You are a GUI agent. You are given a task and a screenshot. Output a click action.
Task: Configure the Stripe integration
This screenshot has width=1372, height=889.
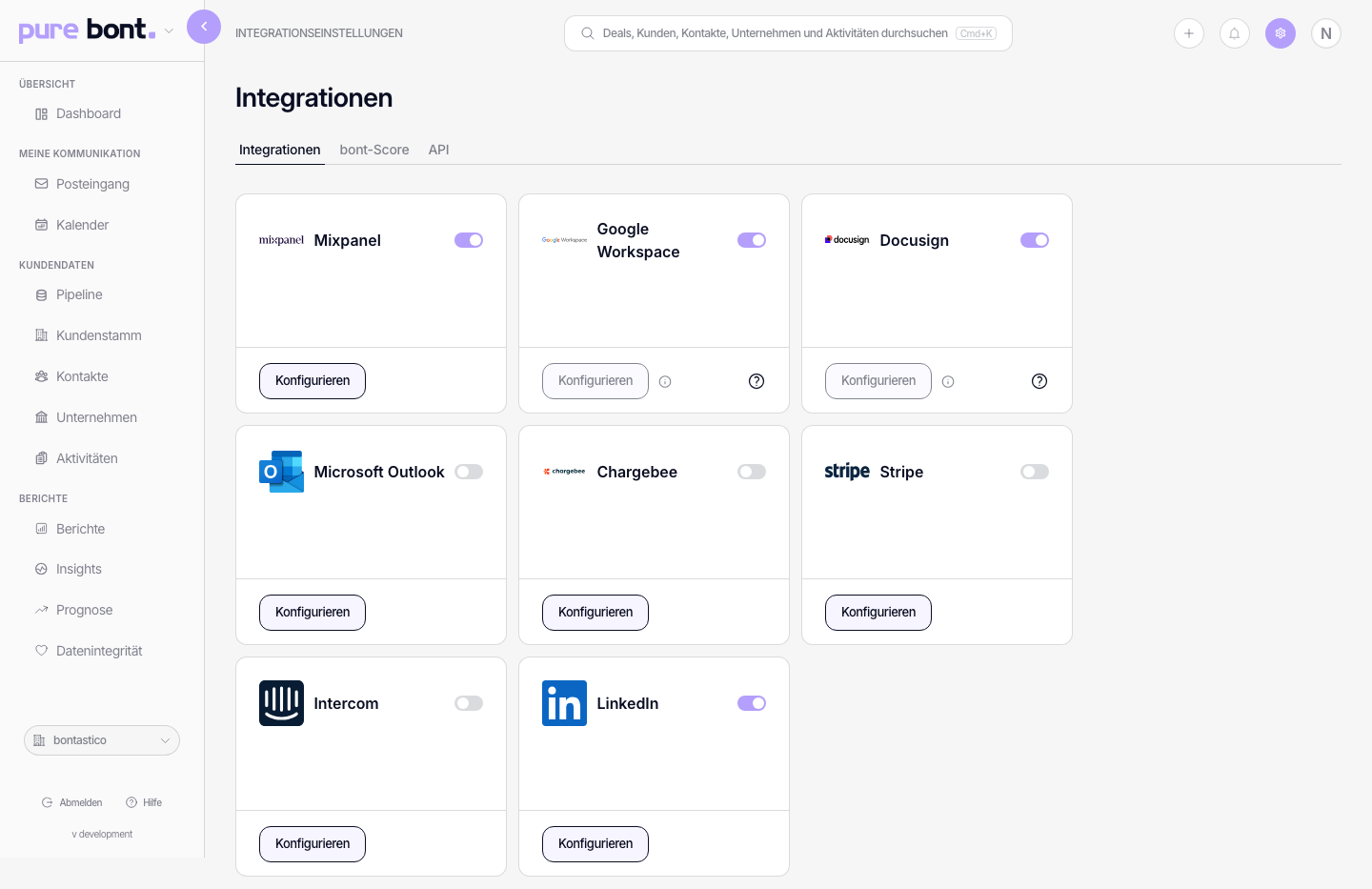click(x=878, y=613)
